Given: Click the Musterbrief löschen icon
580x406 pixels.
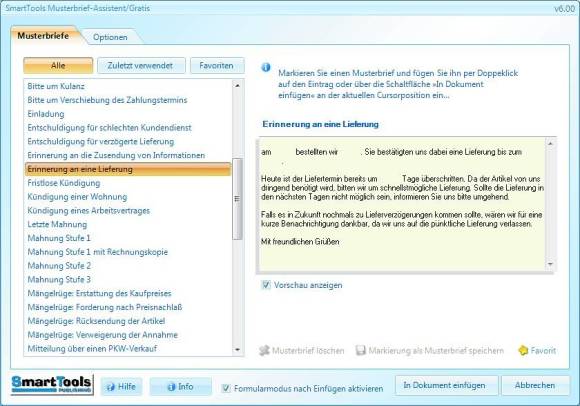Looking at the screenshot, I should [x=264, y=350].
